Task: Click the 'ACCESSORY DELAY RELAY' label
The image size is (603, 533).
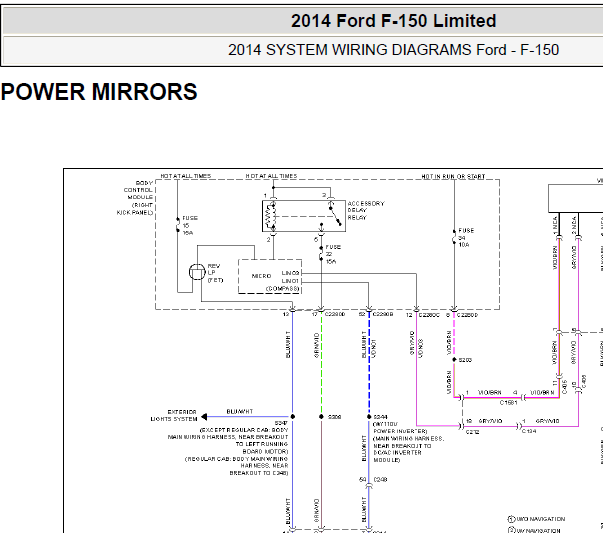Action: [366, 210]
